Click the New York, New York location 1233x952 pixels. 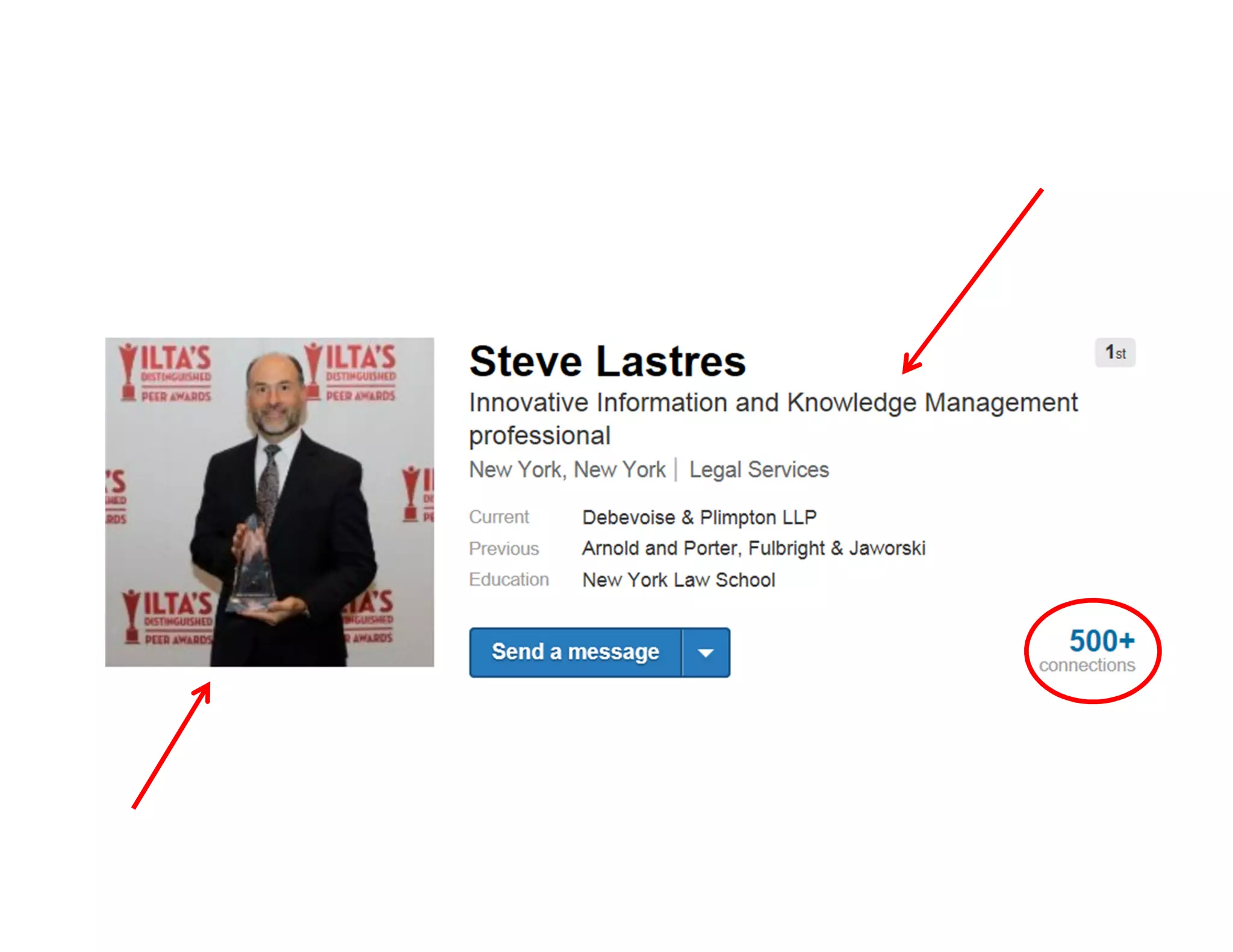567,469
